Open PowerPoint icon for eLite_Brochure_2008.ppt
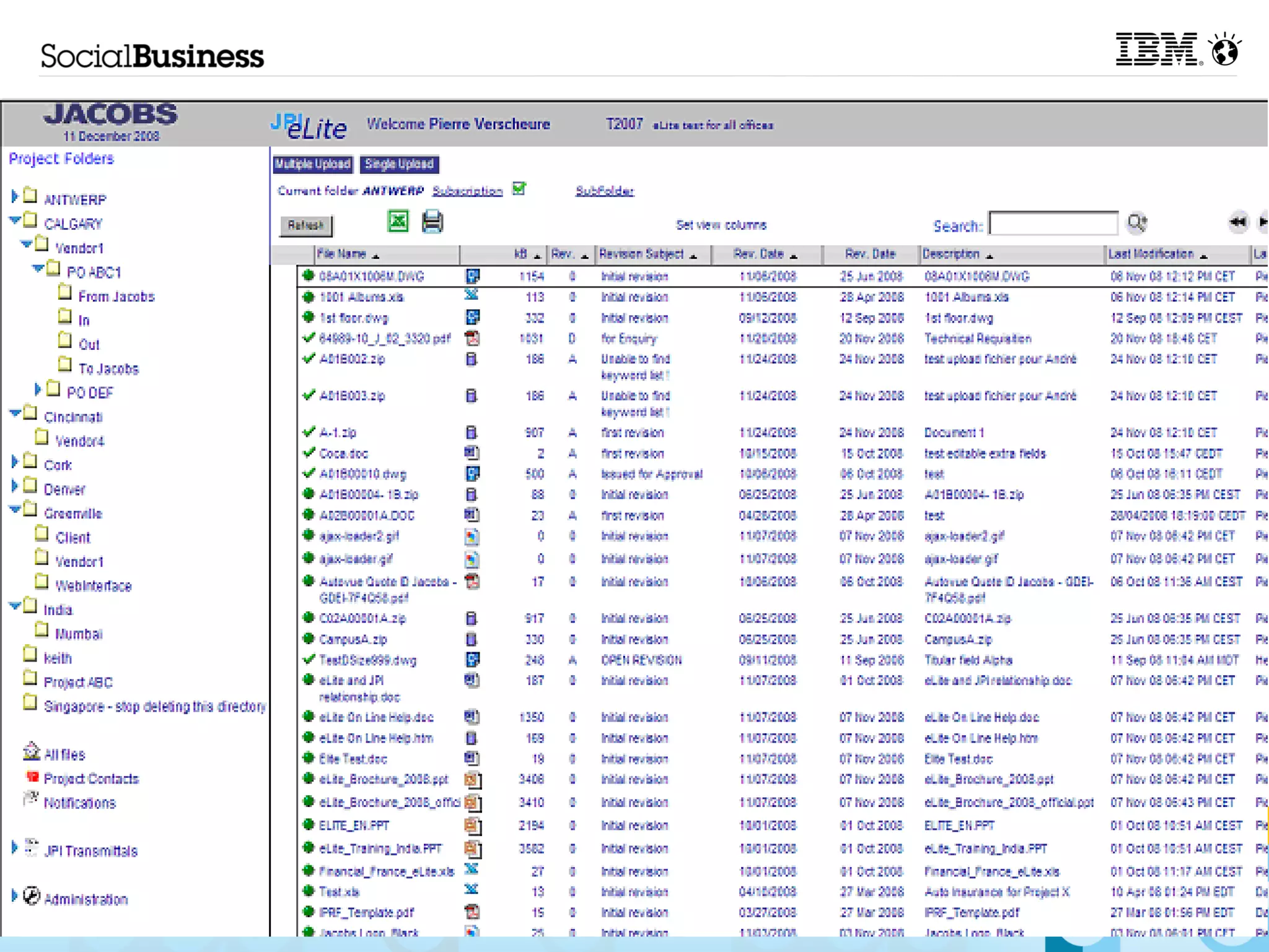This screenshot has width=1269, height=952. click(473, 780)
